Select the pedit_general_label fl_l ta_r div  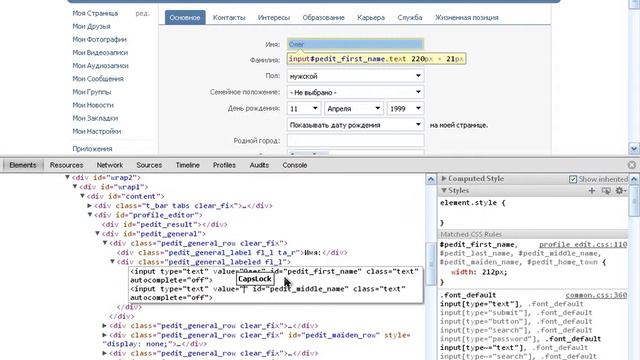point(232,252)
